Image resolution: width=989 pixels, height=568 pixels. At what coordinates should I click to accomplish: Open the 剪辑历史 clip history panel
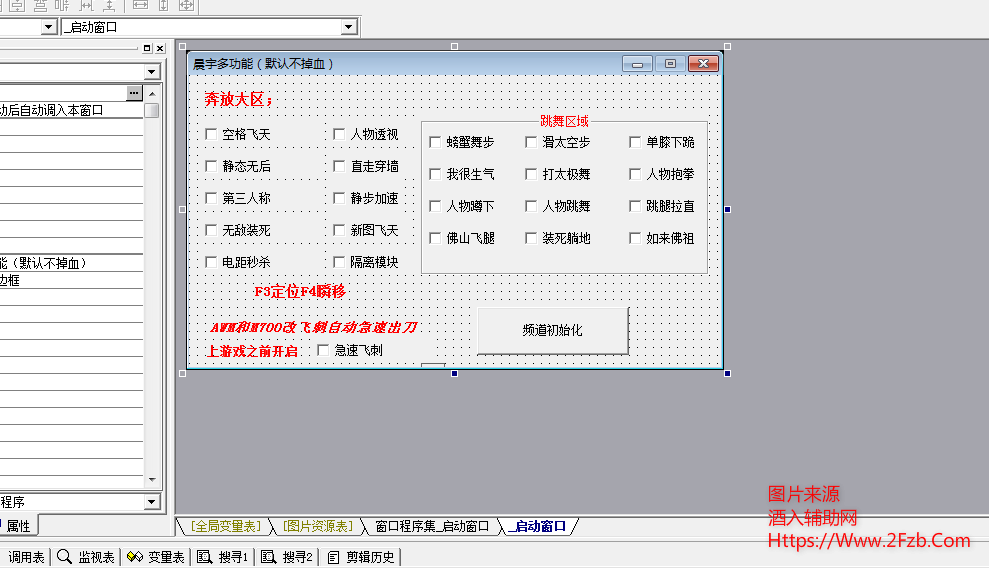(x=361, y=557)
